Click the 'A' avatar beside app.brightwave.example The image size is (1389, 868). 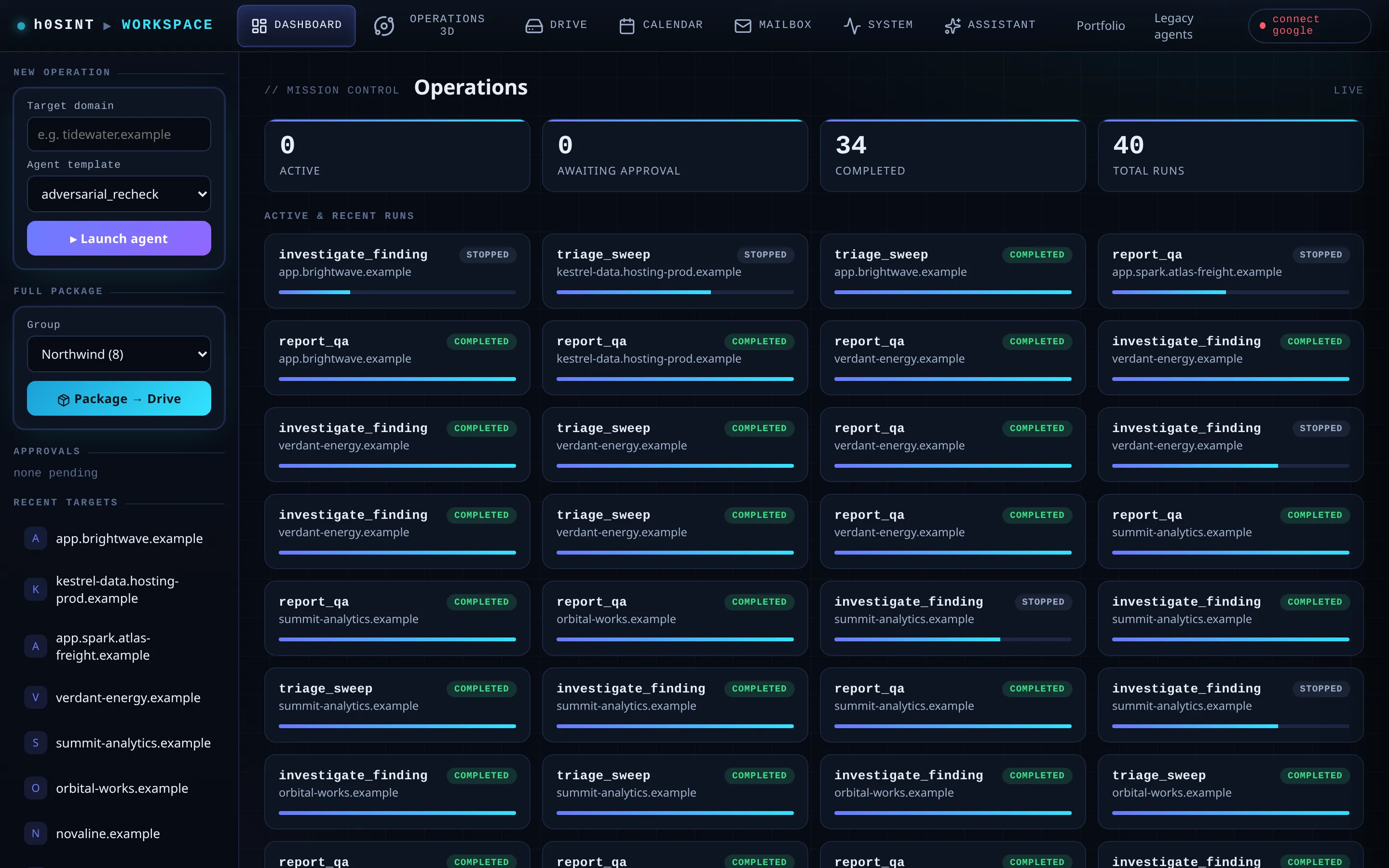(36, 539)
